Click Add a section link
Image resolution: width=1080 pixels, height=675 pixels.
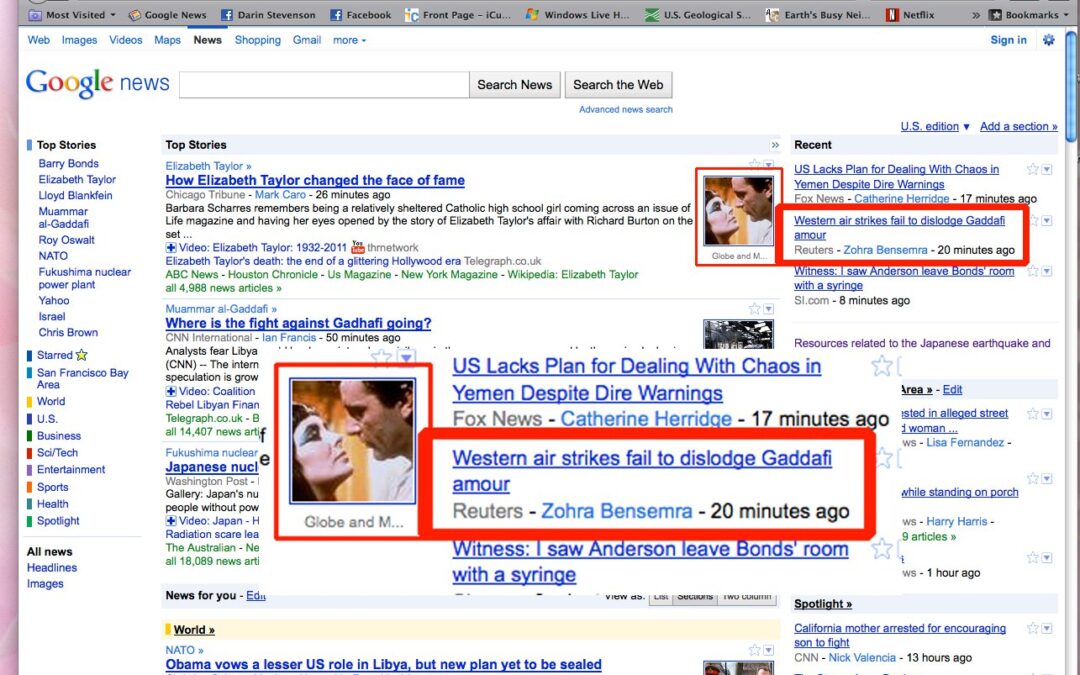tap(1019, 126)
